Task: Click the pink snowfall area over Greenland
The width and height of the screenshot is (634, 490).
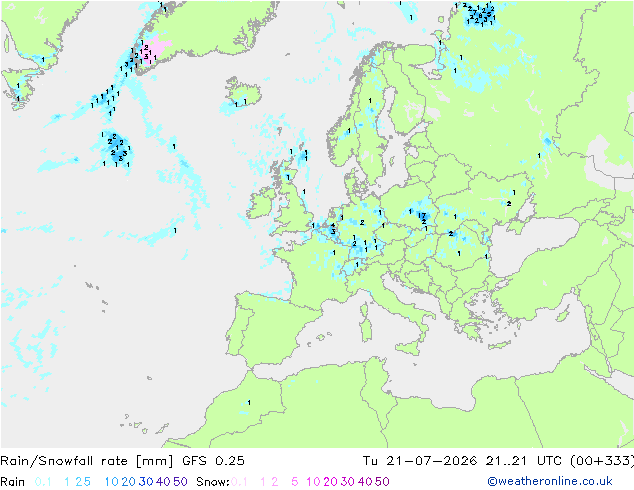Action: (157, 48)
